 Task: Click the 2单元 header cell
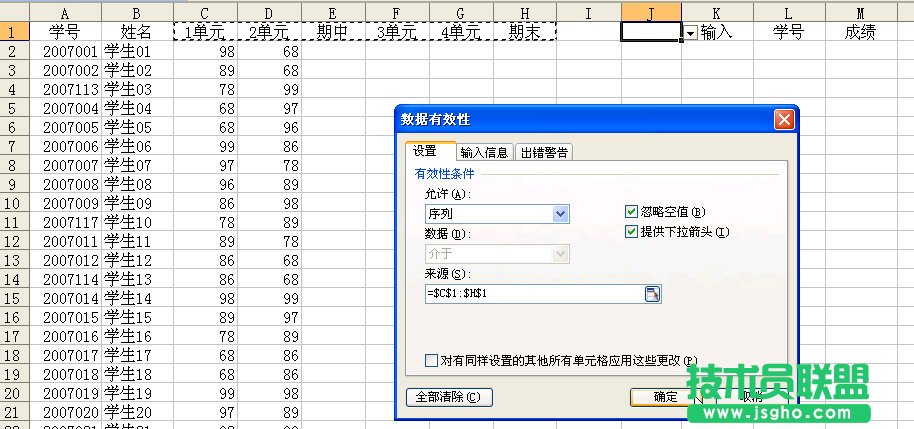(x=269, y=32)
